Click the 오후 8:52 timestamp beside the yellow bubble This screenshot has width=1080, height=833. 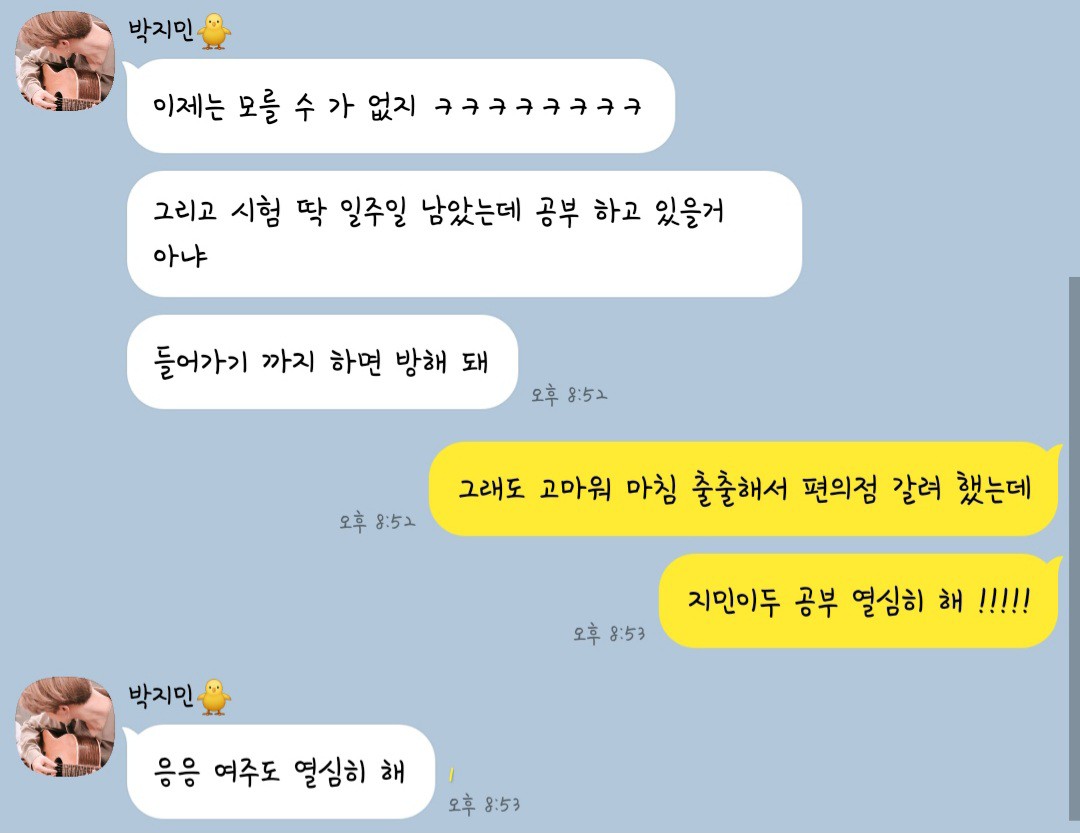[x=377, y=522]
